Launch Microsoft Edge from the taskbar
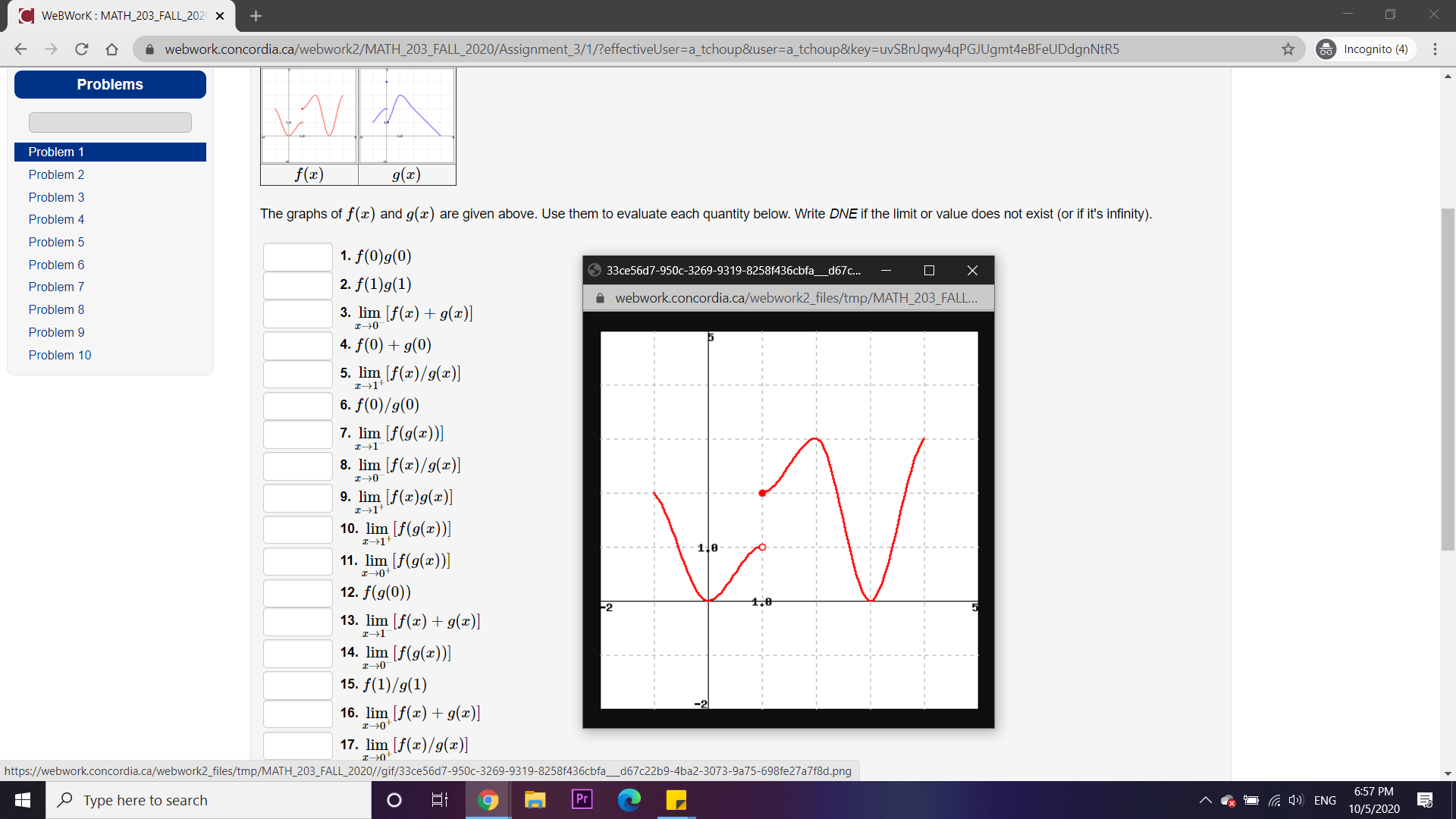Viewport: 1456px width, 819px height. pos(629,799)
